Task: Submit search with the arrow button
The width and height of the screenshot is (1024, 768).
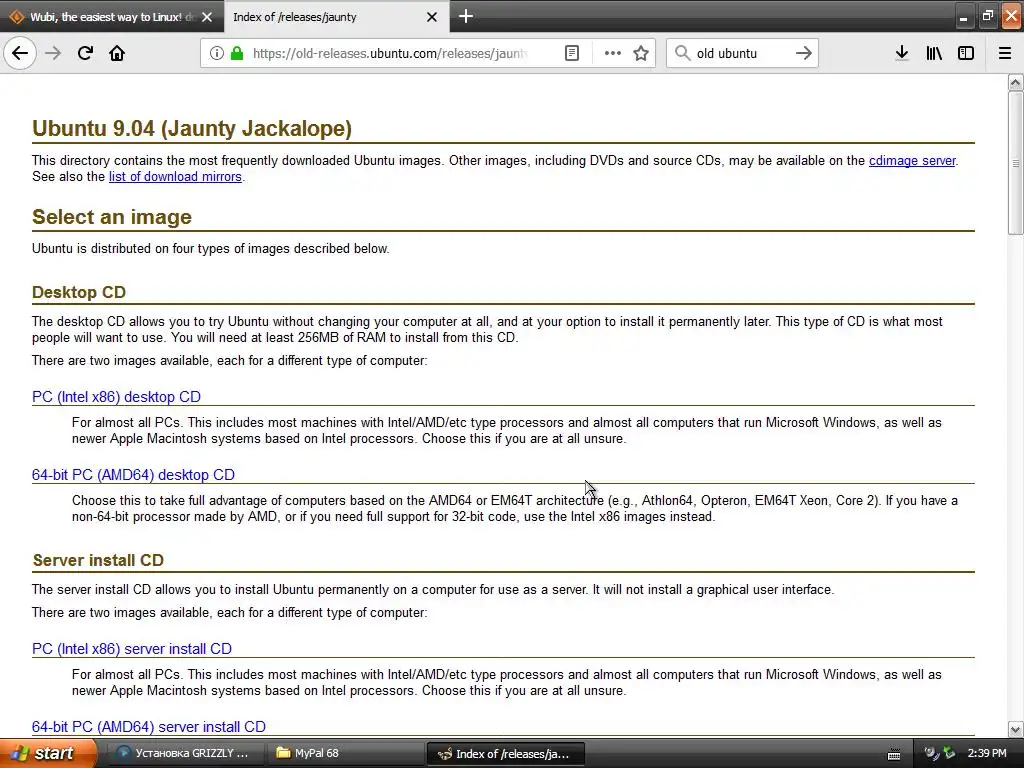Action: pos(804,54)
